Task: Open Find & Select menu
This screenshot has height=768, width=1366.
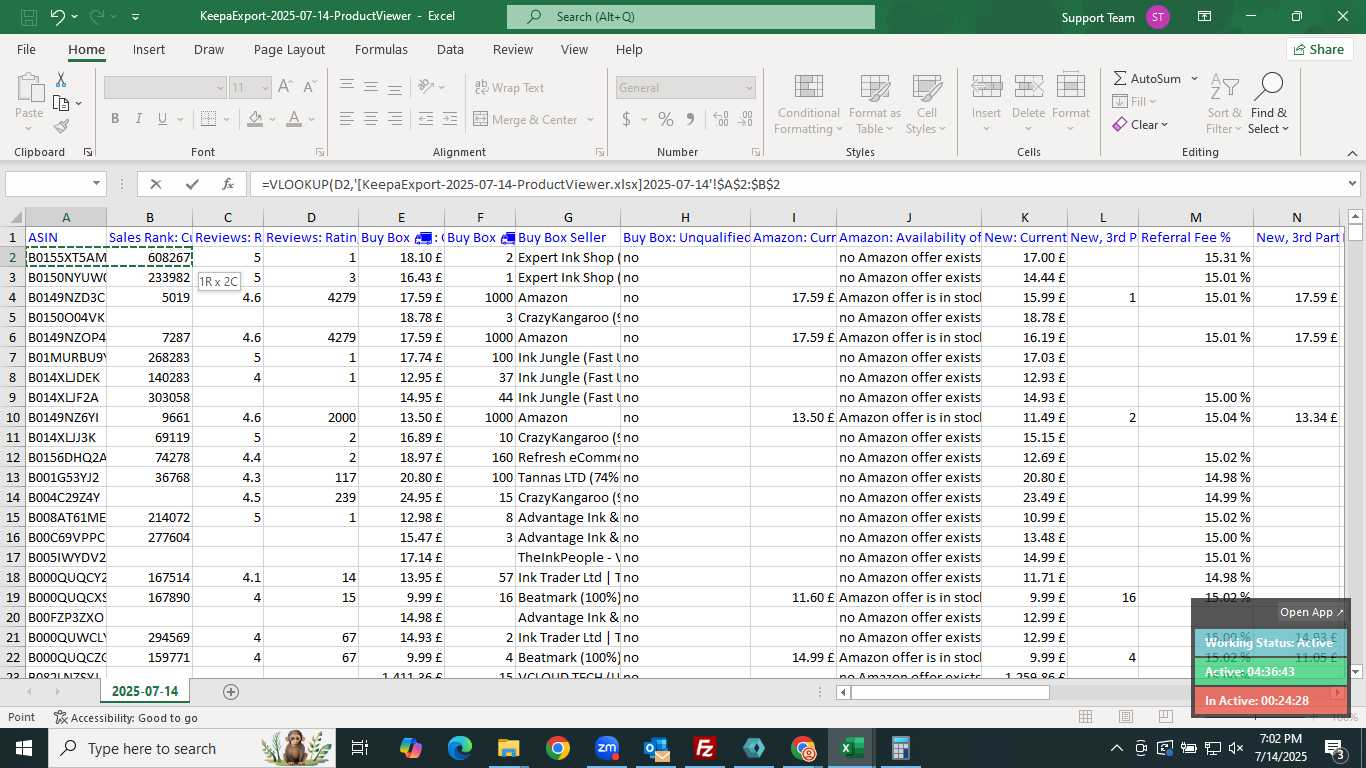Action: pos(1269,104)
